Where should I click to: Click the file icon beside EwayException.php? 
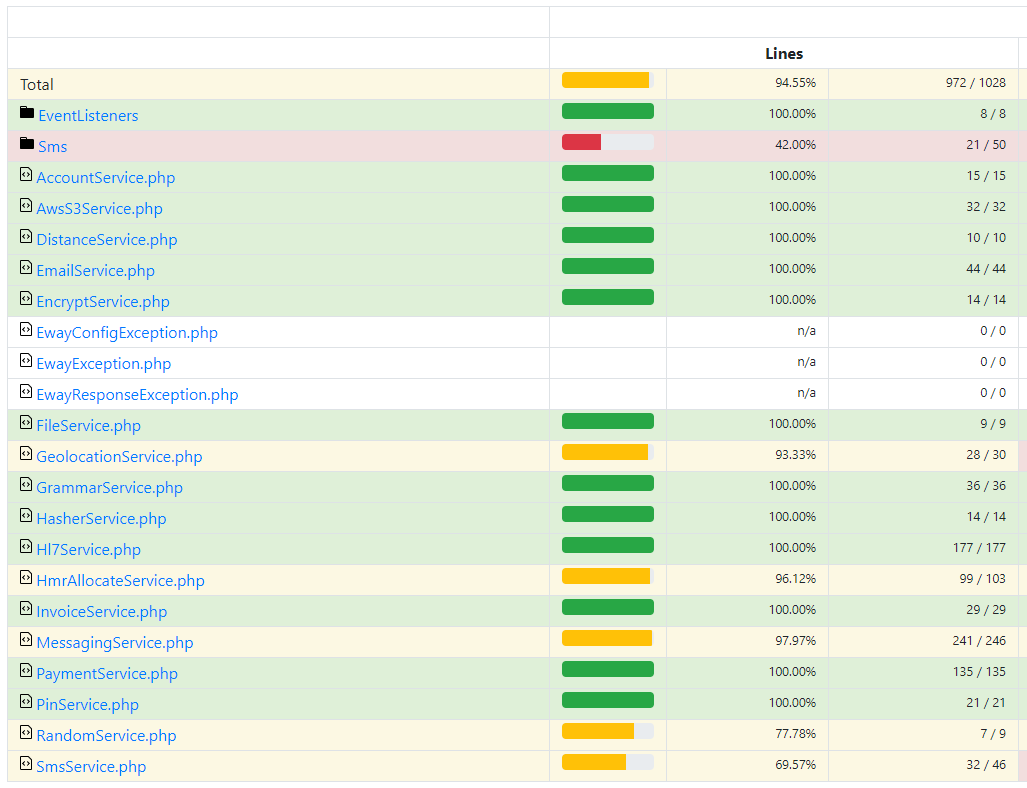click(x=26, y=360)
